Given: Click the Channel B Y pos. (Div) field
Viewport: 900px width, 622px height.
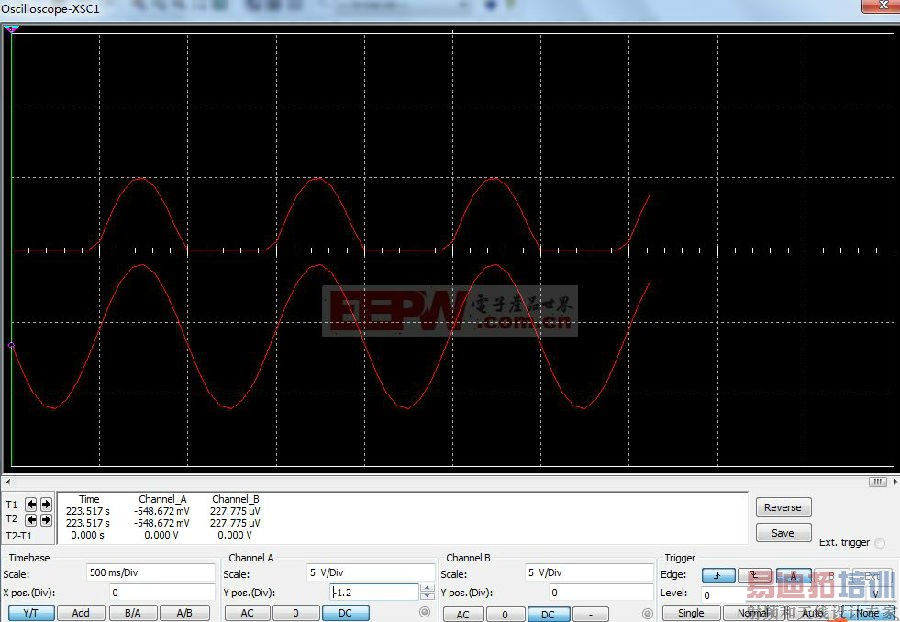Looking at the screenshot, I should click(599, 592).
